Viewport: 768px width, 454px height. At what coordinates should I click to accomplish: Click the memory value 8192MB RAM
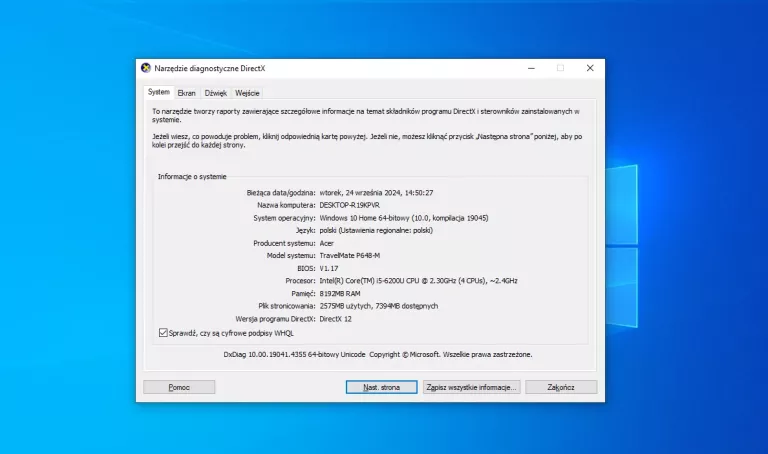click(x=339, y=293)
